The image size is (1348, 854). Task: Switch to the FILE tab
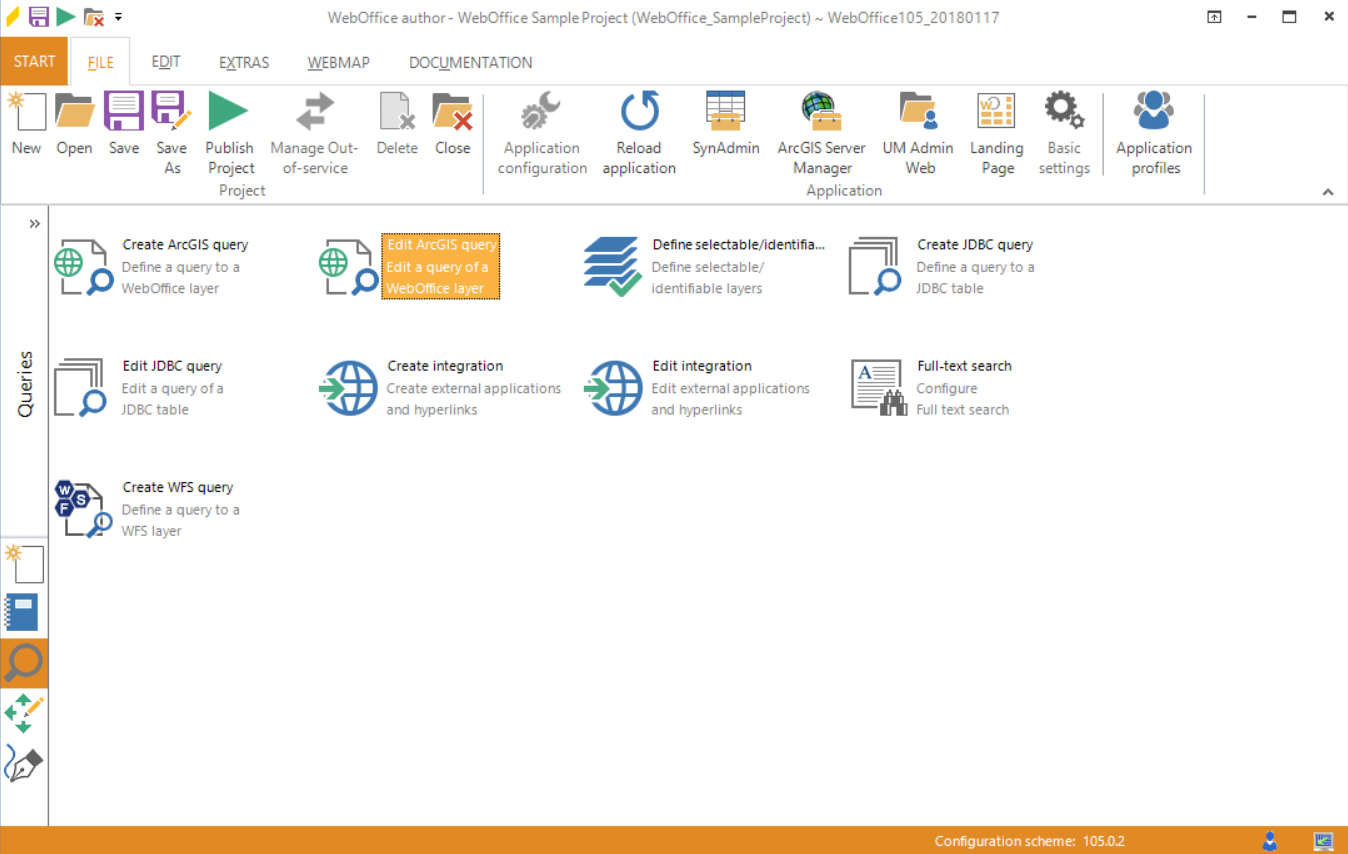(x=100, y=62)
